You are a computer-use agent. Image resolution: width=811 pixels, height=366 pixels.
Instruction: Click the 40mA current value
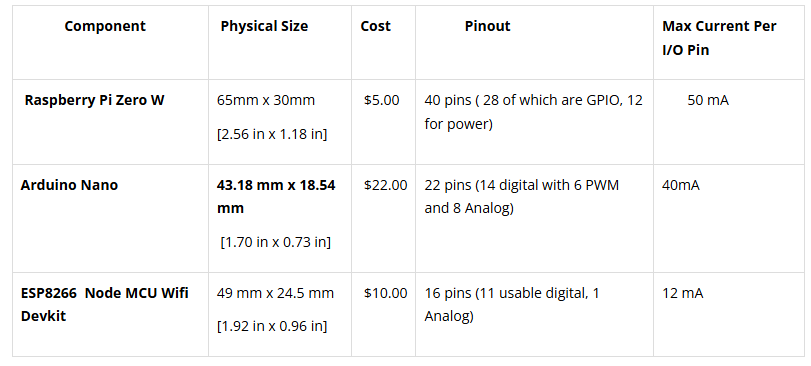tap(681, 185)
